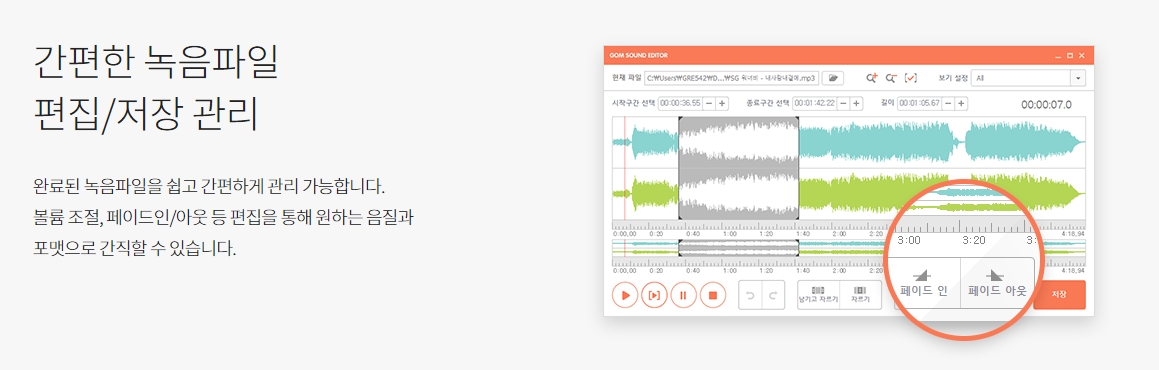The height and width of the screenshot is (370, 1159).
Task: Click the gray selected region in the main waveform
Action: [738, 168]
